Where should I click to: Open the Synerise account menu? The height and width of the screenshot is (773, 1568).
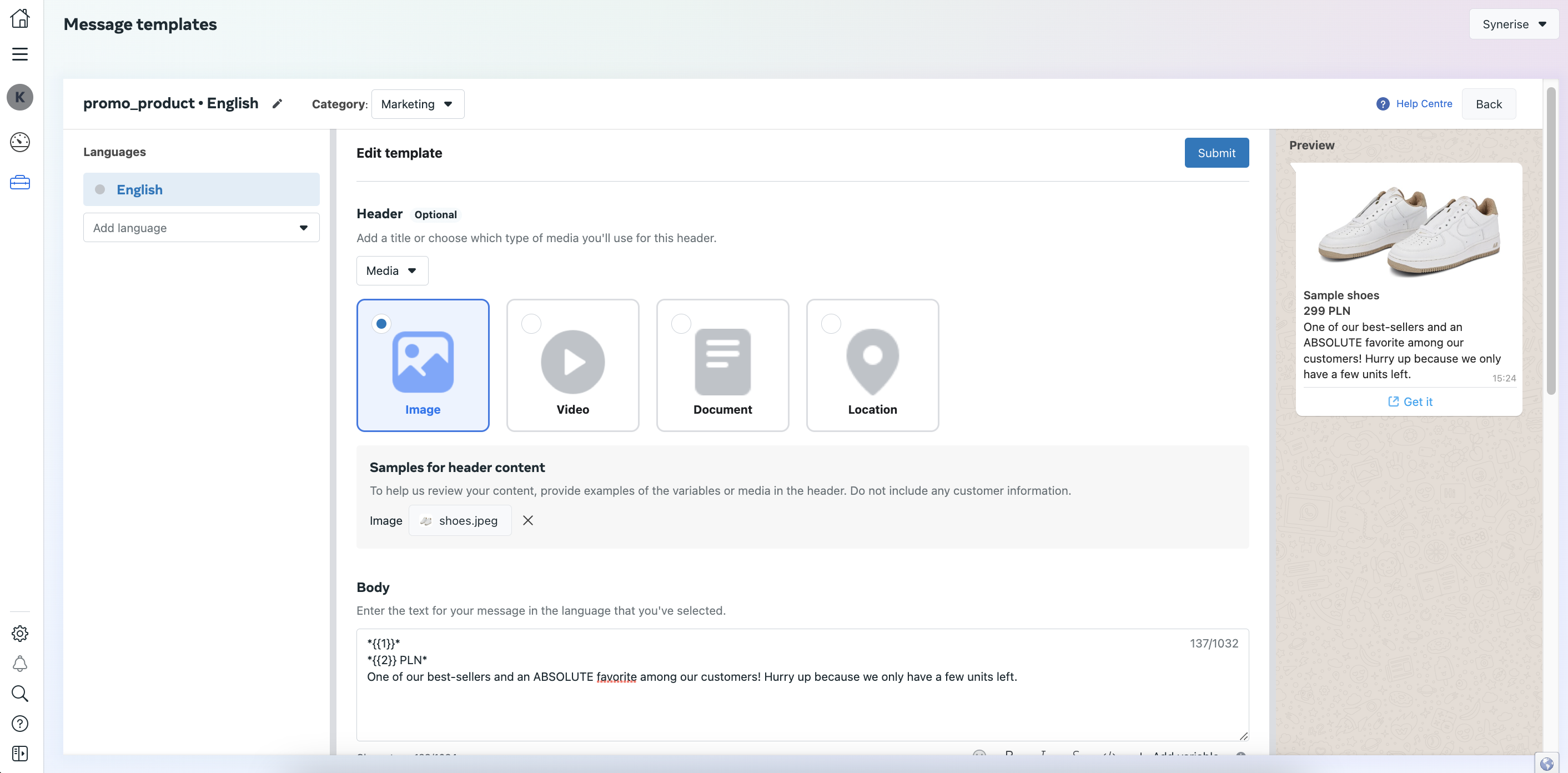tap(1513, 24)
